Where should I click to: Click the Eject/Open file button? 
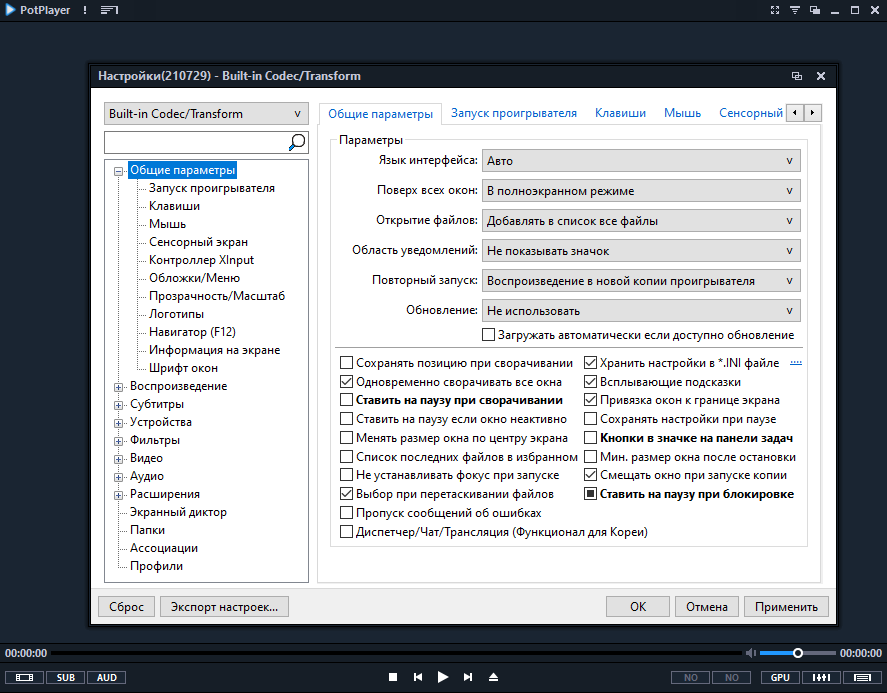coord(493,677)
